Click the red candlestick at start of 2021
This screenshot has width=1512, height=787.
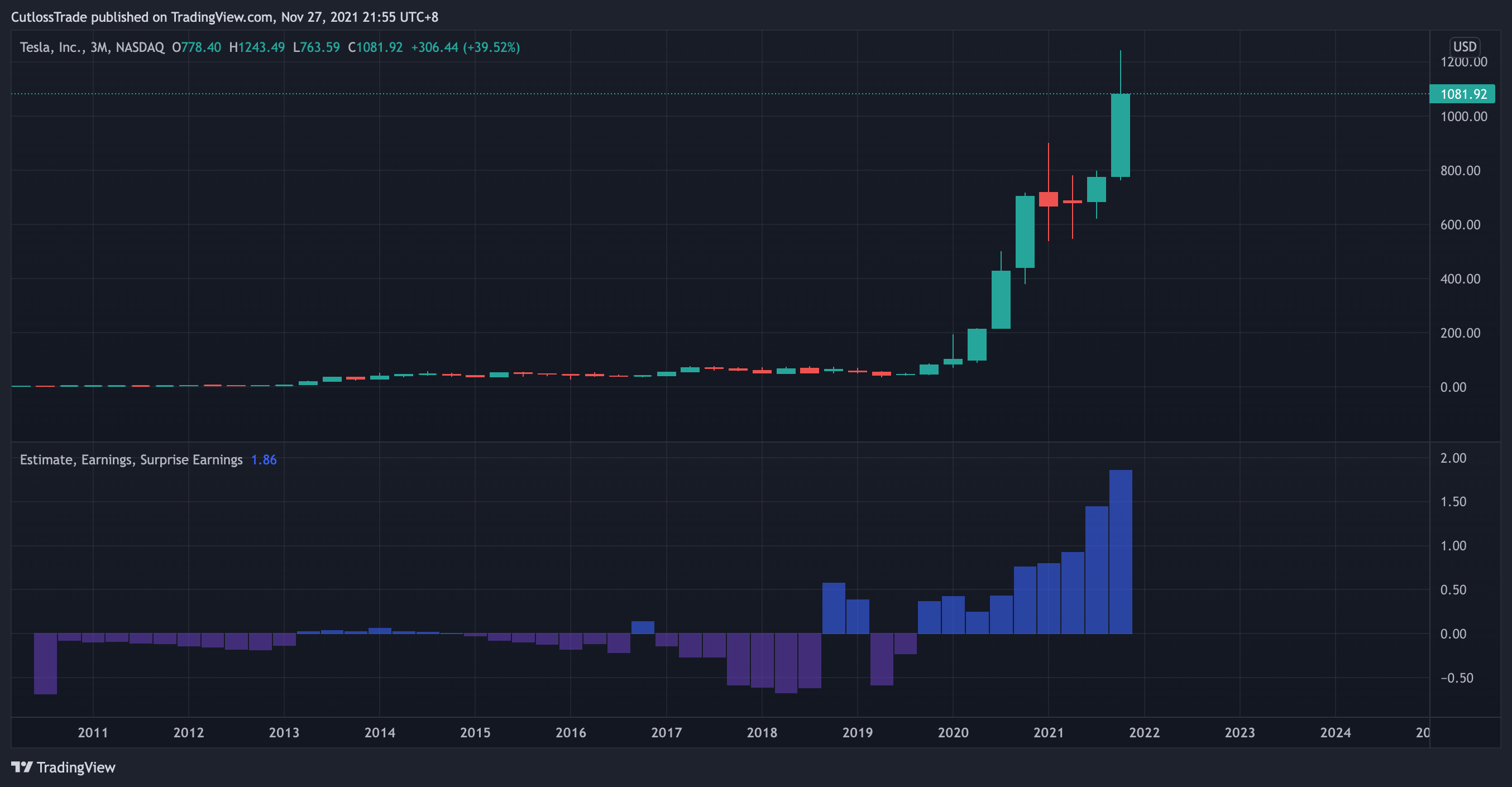(1049, 199)
